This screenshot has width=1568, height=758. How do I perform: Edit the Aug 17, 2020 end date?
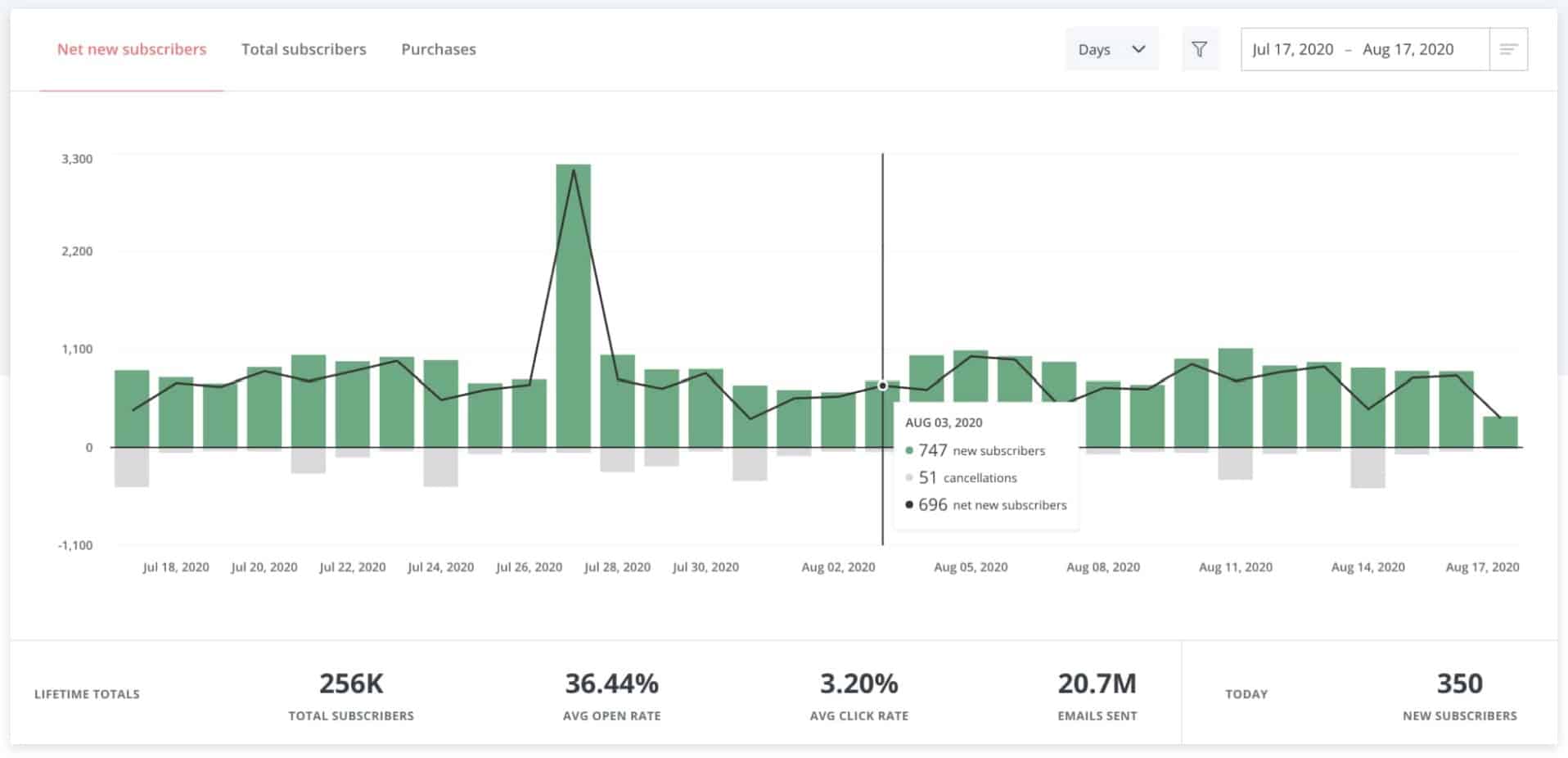pos(1408,49)
